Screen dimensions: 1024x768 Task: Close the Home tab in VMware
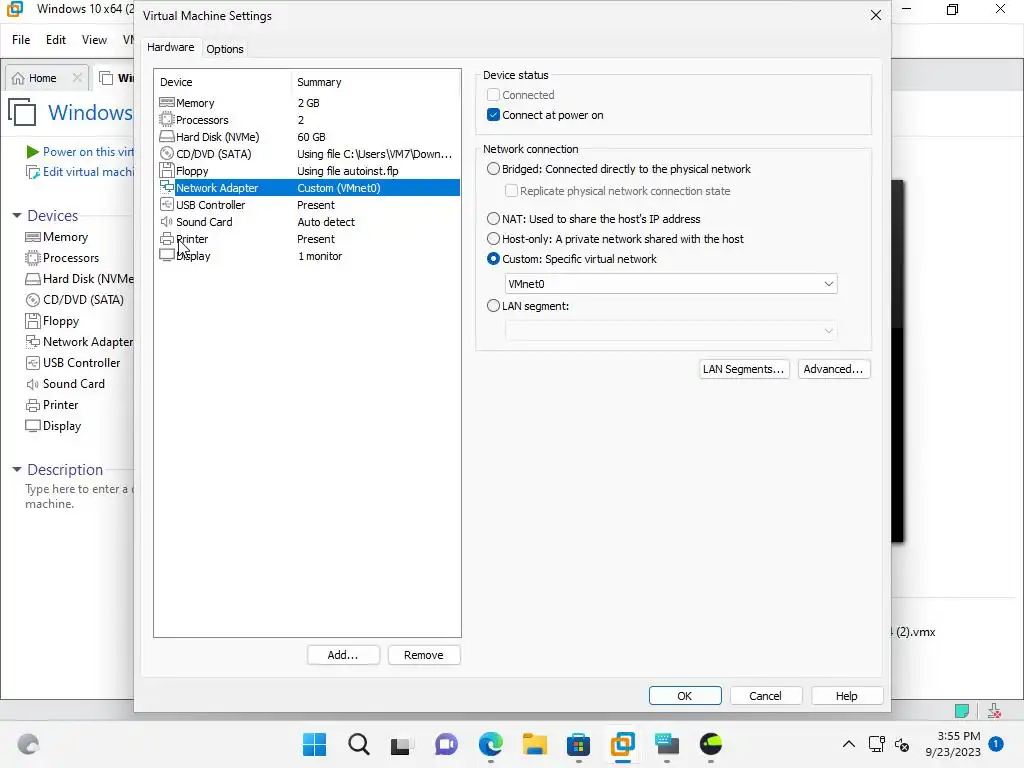click(x=77, y=78)
